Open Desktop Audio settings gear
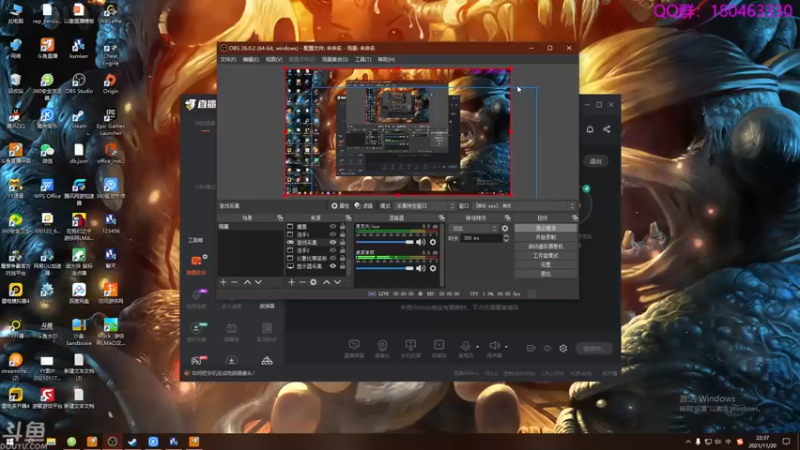This screenshot has height=450, width=800. tap(433, 268)
